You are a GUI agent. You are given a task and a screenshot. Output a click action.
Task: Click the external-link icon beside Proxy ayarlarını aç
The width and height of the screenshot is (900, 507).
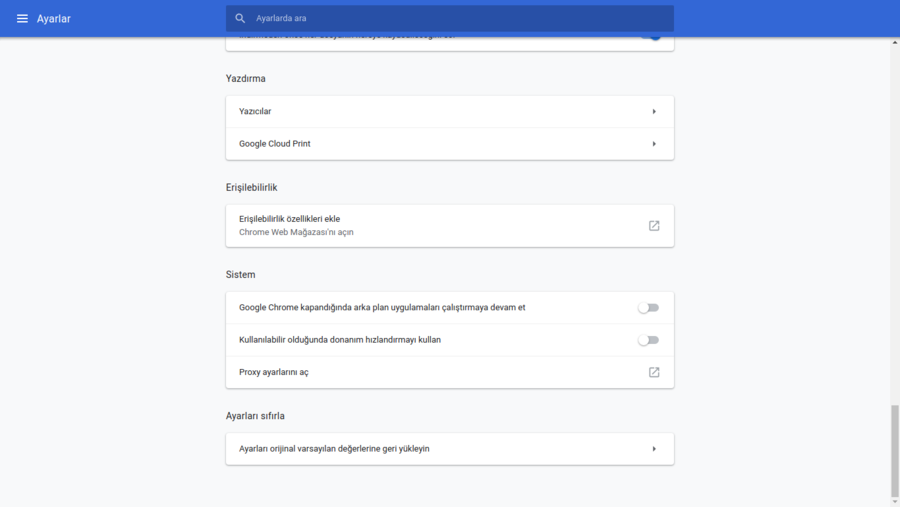pos(654,372)
